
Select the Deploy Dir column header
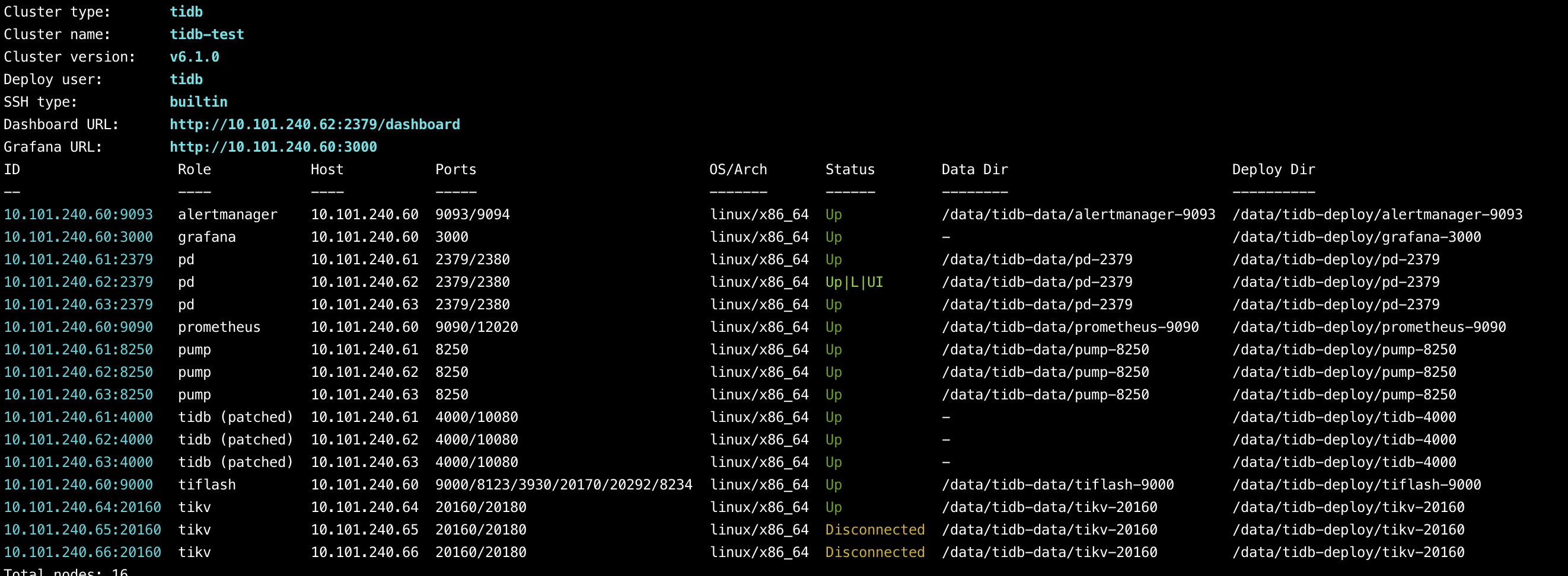click(x=1274, y=169)
